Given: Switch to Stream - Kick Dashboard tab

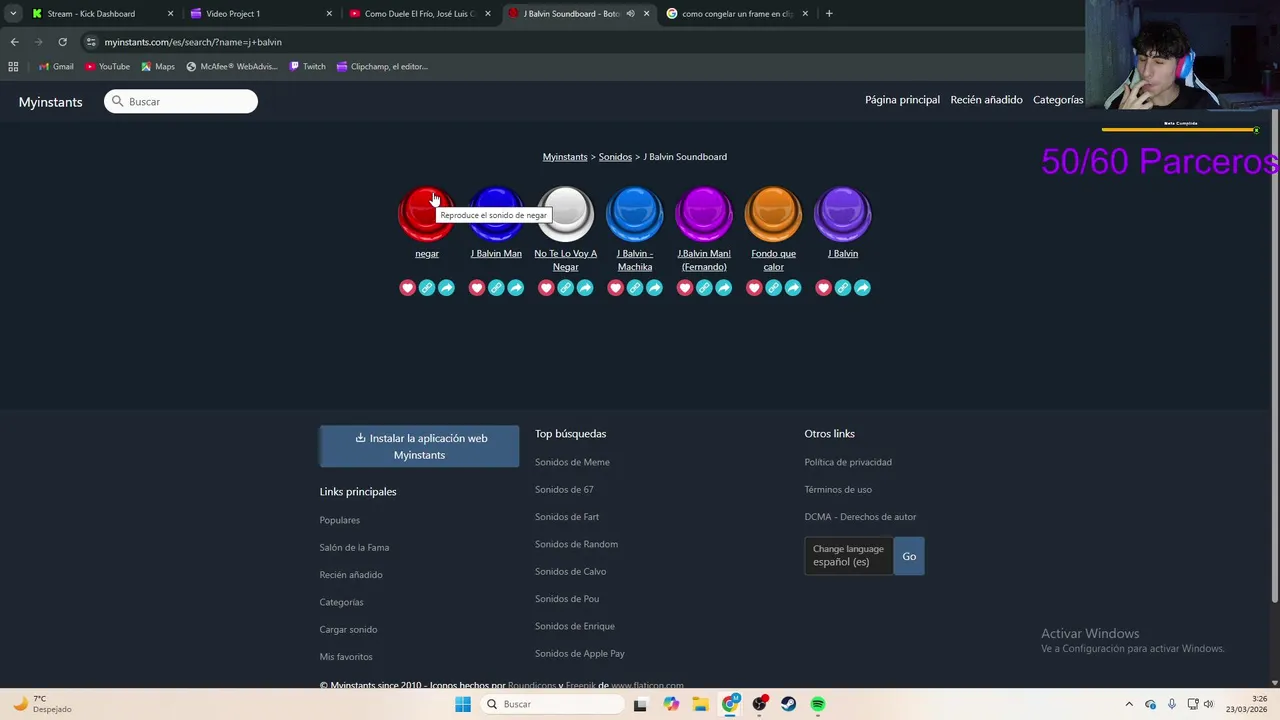Looking at the screenshot, I should (x=101, y=14).
